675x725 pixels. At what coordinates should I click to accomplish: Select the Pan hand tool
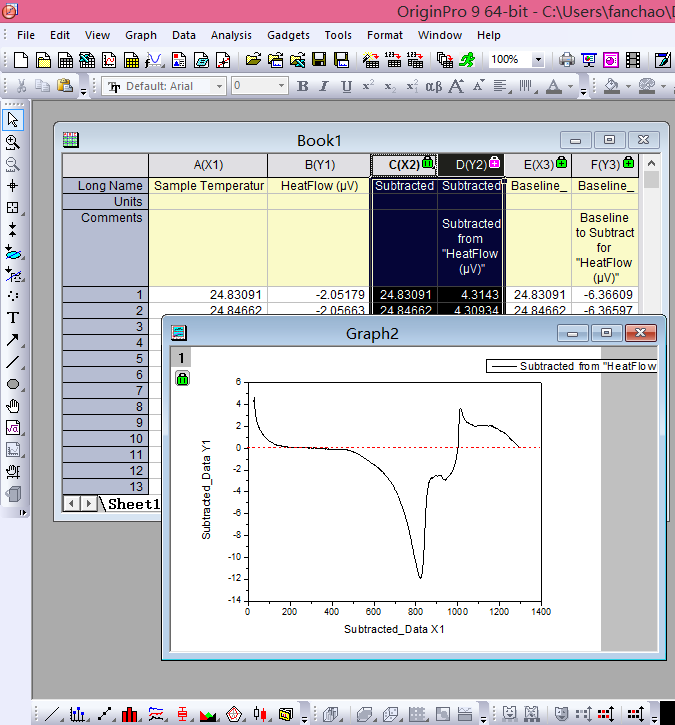point(13,406)
